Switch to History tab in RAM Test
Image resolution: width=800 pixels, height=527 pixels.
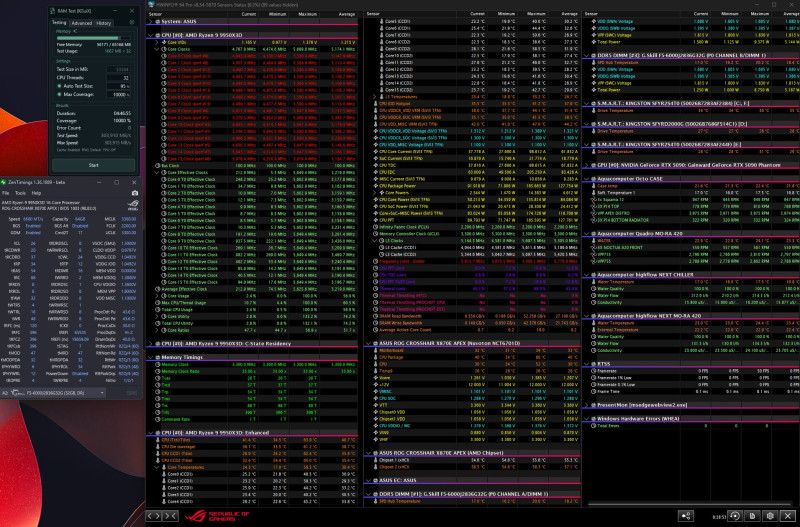tap(104, 23)
